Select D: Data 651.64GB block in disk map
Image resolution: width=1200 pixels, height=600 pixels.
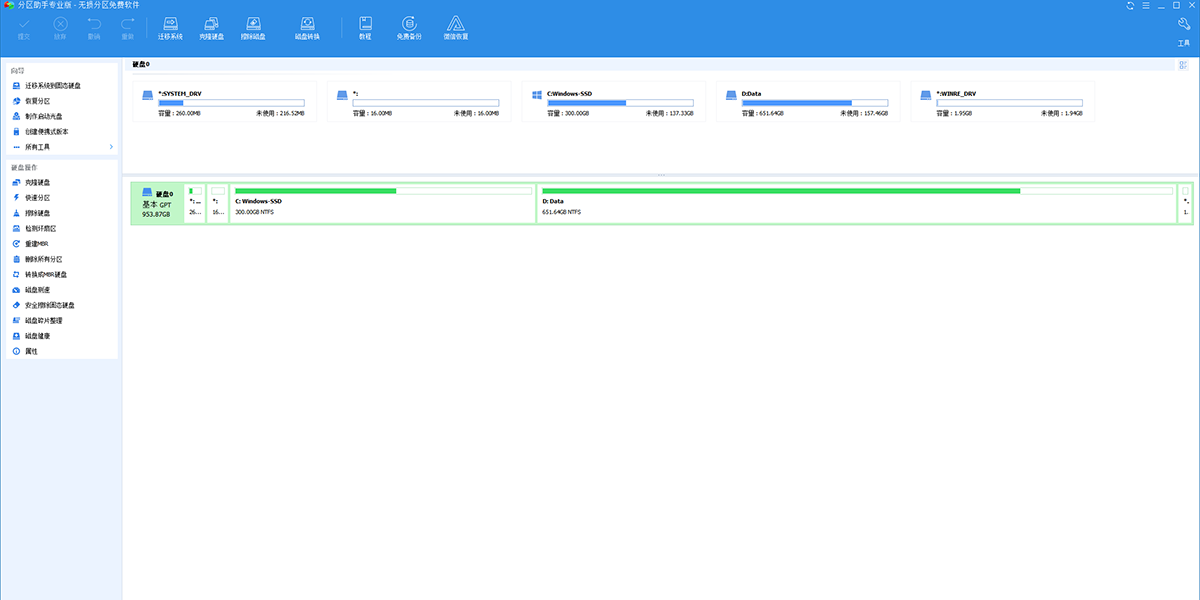[857, 203]
